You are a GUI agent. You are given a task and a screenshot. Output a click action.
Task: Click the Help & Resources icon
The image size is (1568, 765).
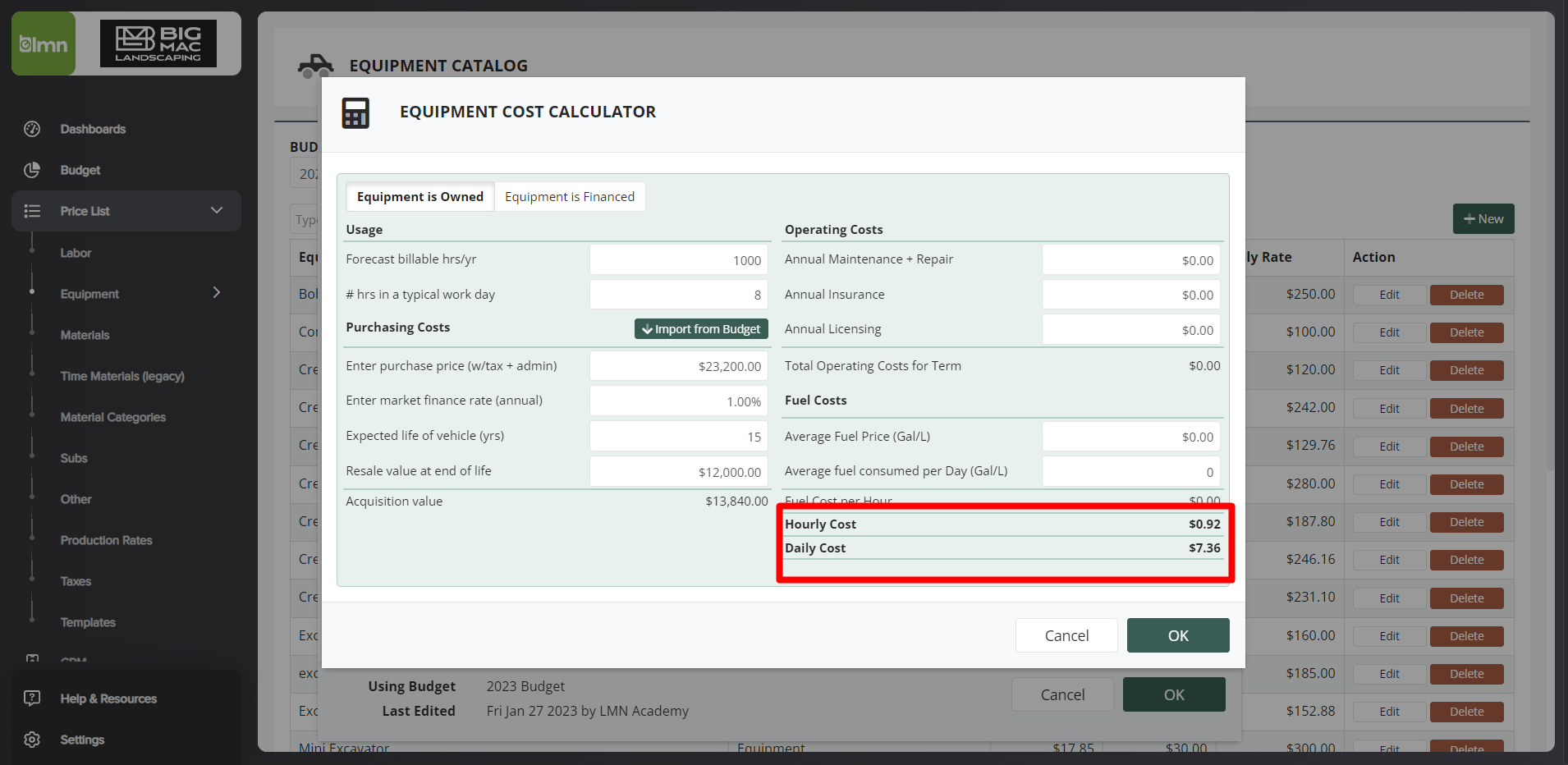[x=32, y=699]
